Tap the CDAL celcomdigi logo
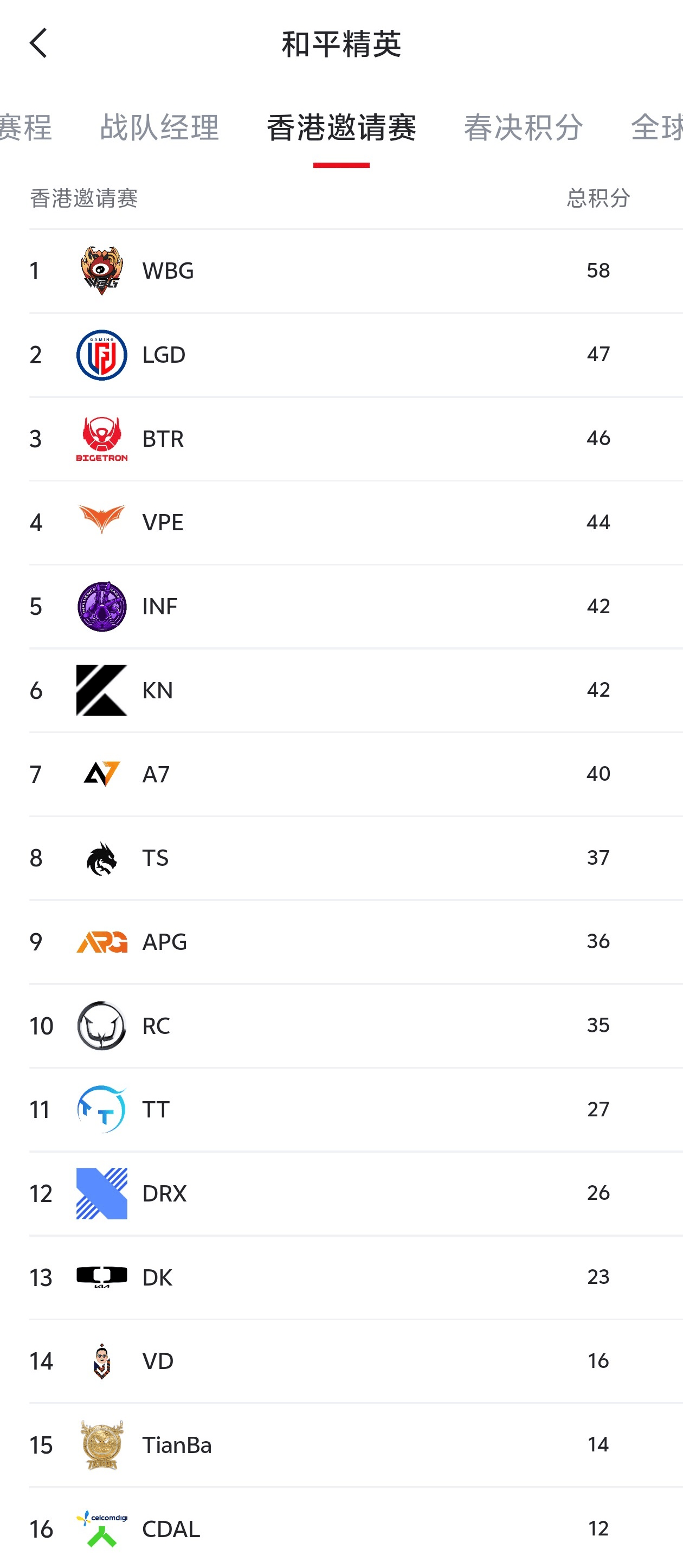The image size is (683, 1568). [102, 1528]
